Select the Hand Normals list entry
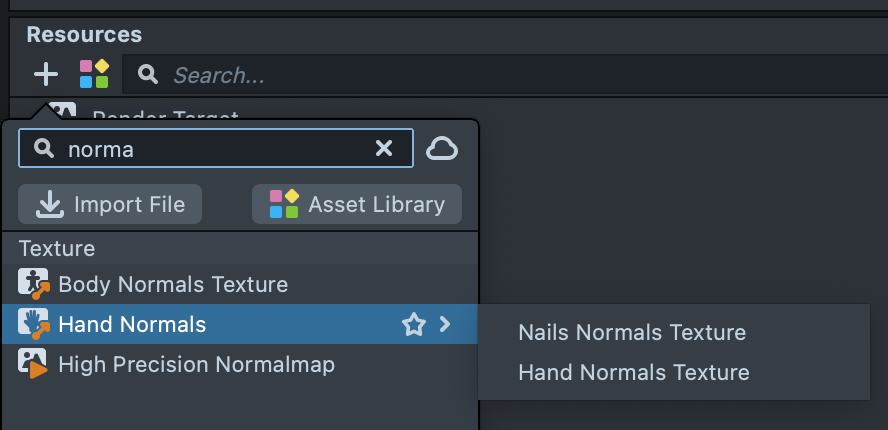 point(132,324)
